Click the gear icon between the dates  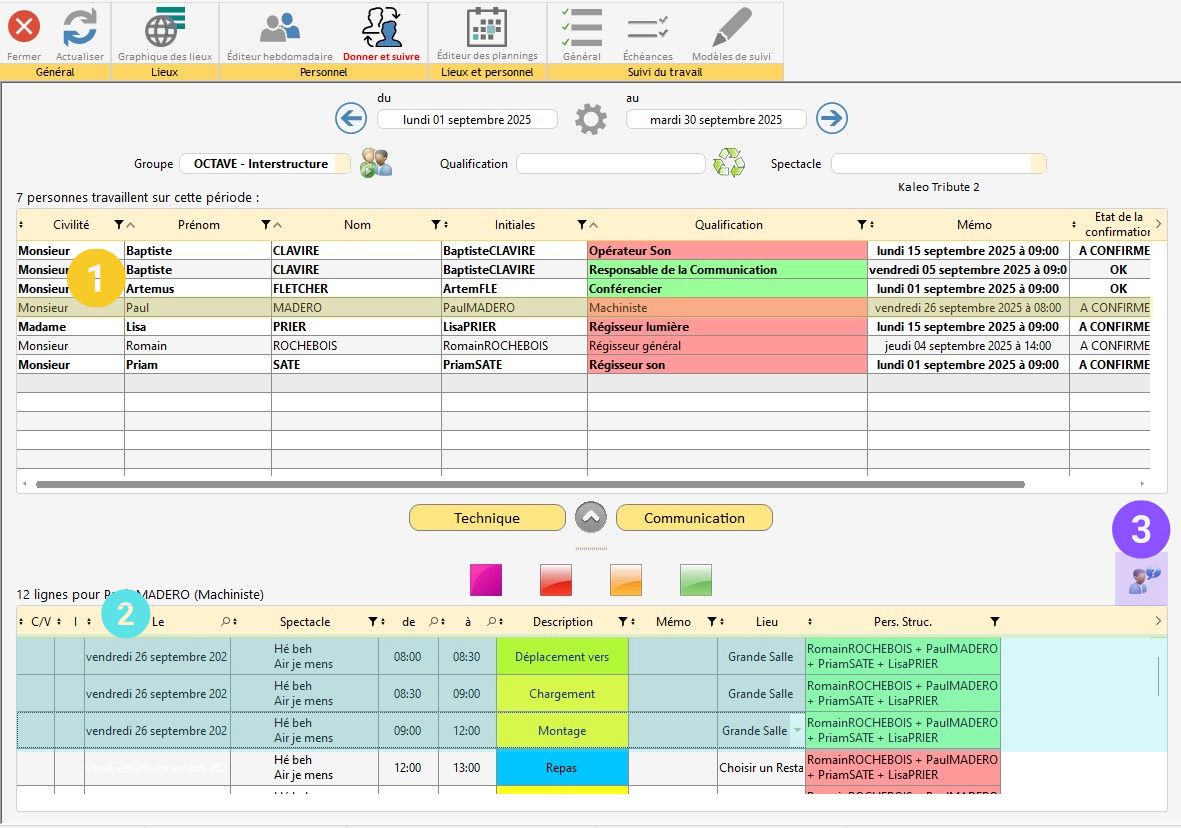[x=591, y=120]
